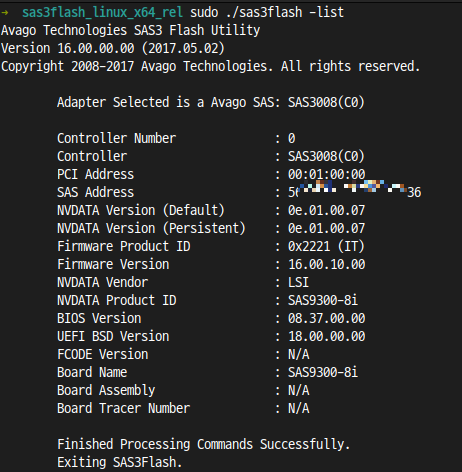Click NVDATA Version (Persistent) label
The image size is (462, 472).
tap(151, 228)
